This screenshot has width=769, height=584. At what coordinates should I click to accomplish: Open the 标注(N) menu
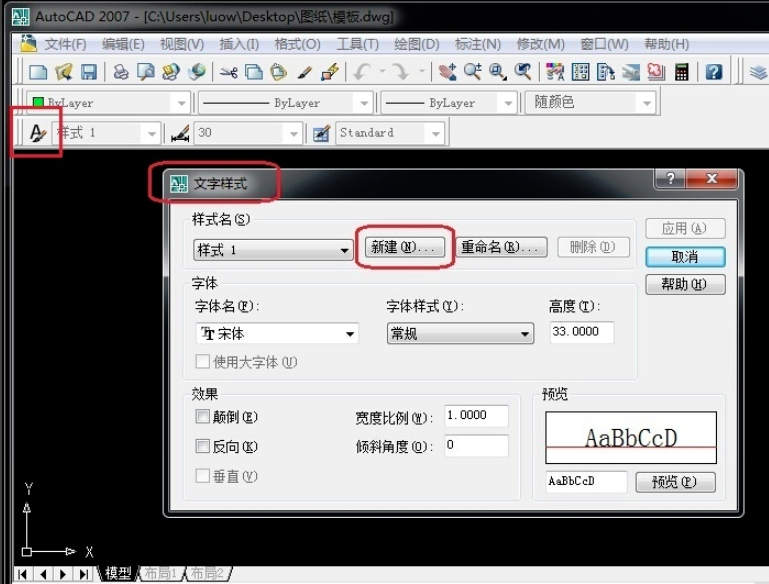point(478,45)
